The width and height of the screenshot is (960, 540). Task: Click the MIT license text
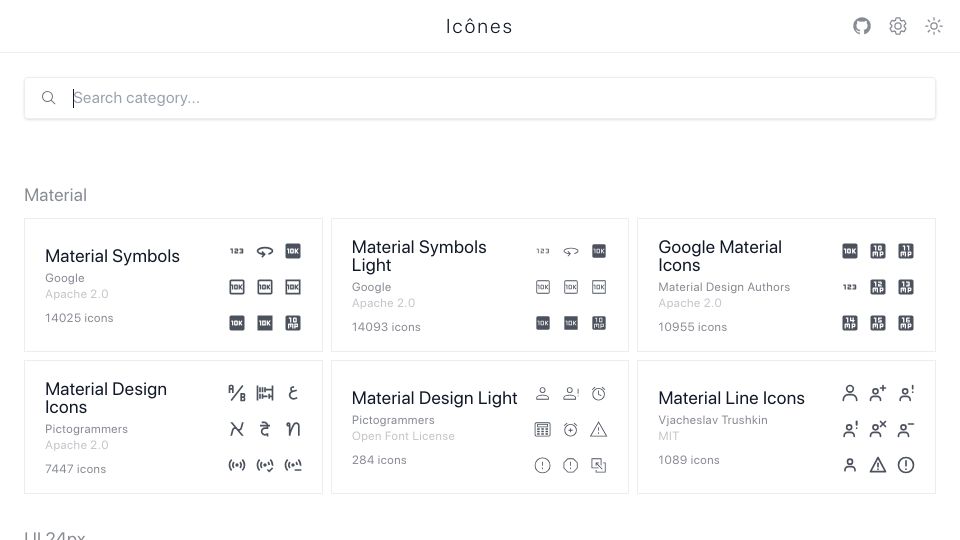pos(669,436)
